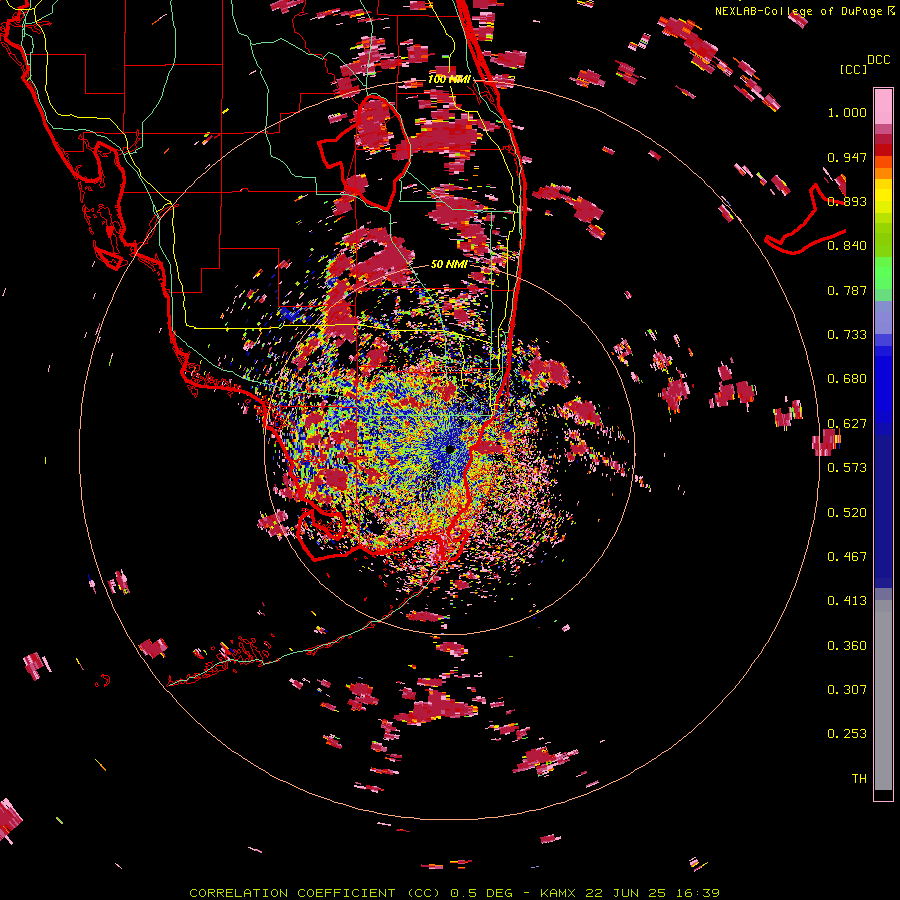
Task: Click the 0.467 color scale value
Action: pyautogui.click(x=847, y=557)
